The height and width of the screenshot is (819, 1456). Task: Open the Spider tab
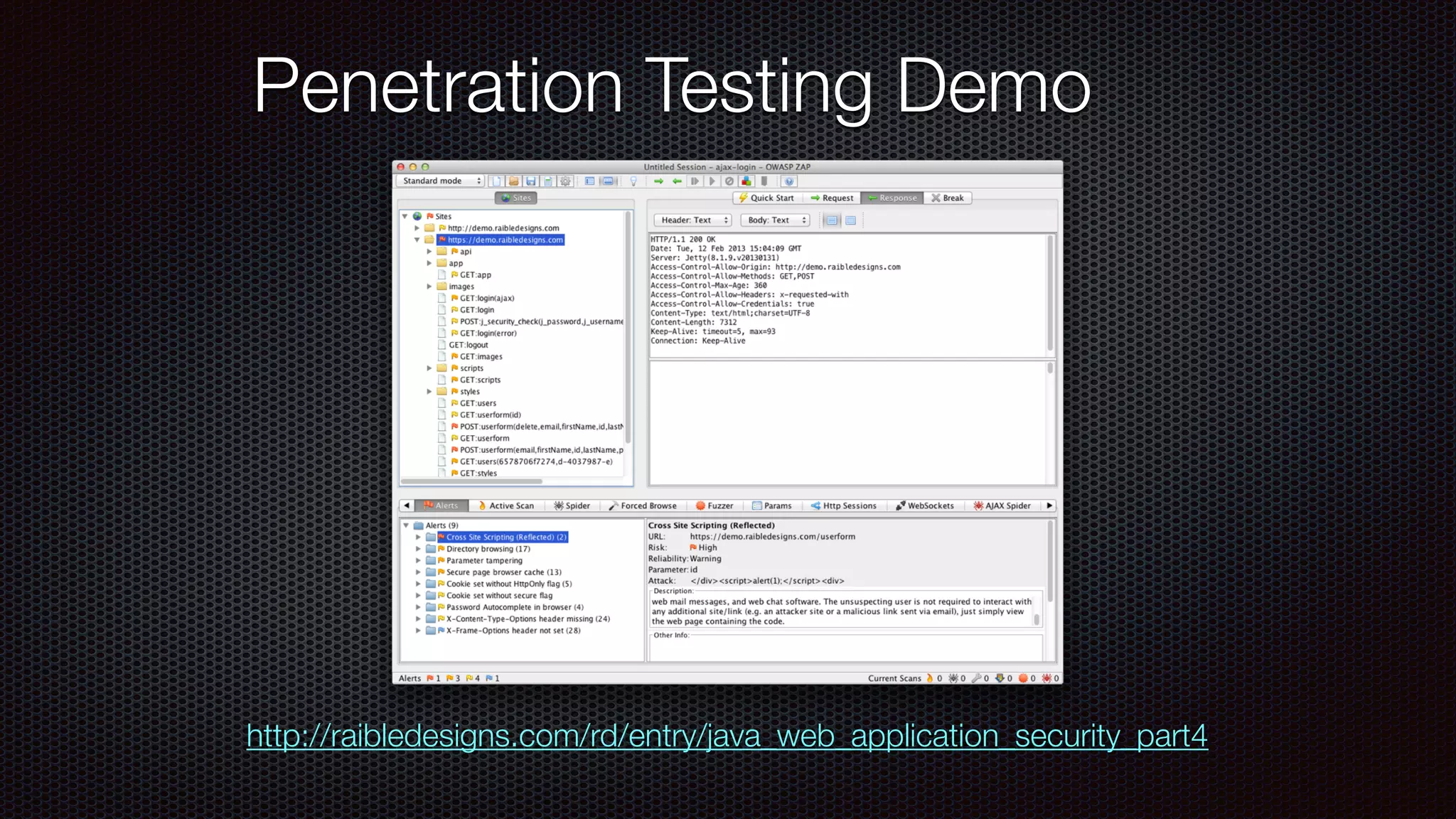point(572,505)
